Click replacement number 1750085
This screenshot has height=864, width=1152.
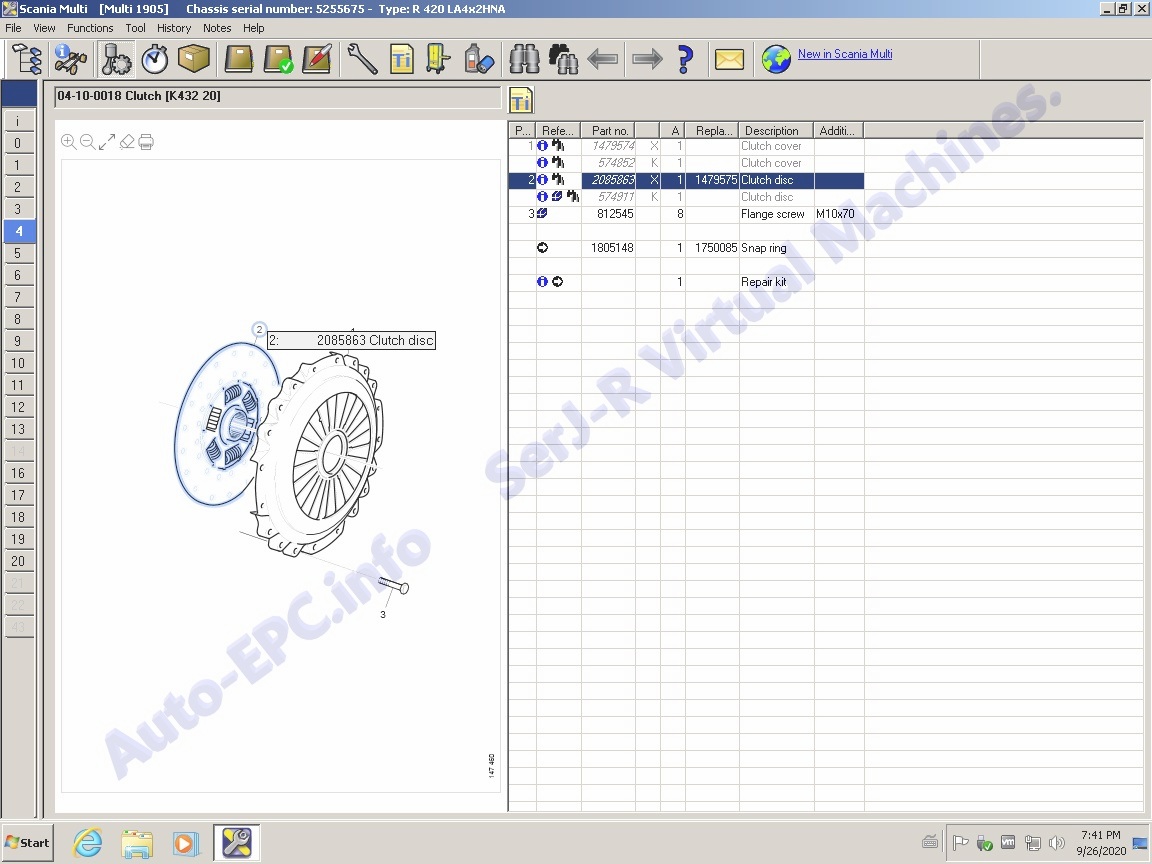click(x=716, y=248)
